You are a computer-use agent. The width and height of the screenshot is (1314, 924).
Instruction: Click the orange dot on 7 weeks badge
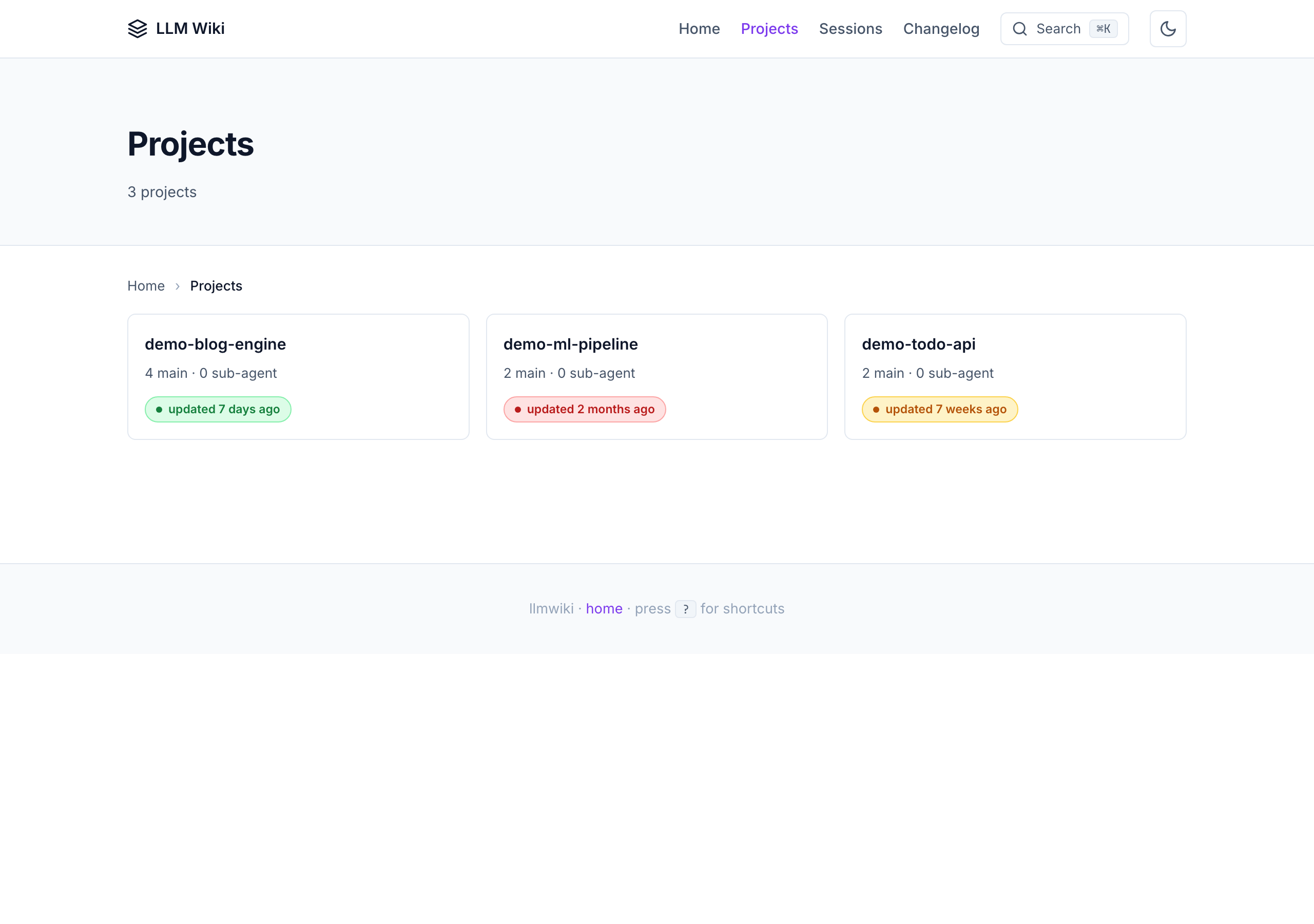876,409
